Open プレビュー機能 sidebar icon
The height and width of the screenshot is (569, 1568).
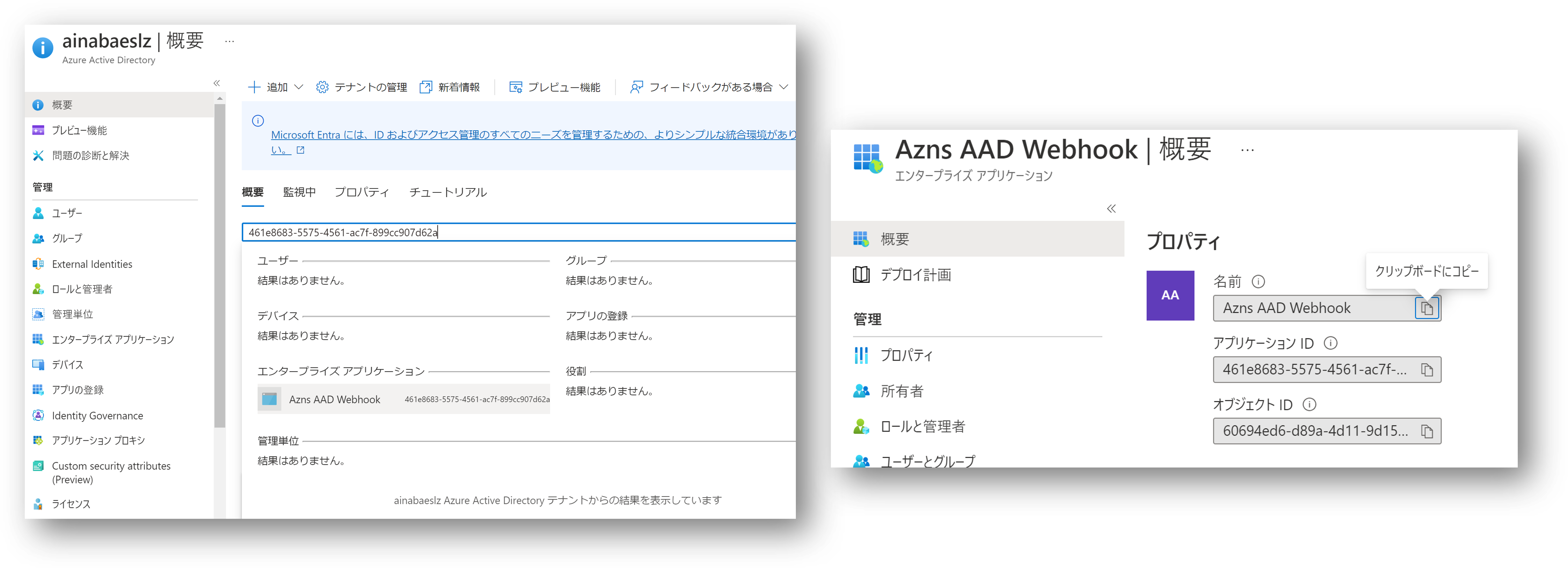tap(38, 130)
